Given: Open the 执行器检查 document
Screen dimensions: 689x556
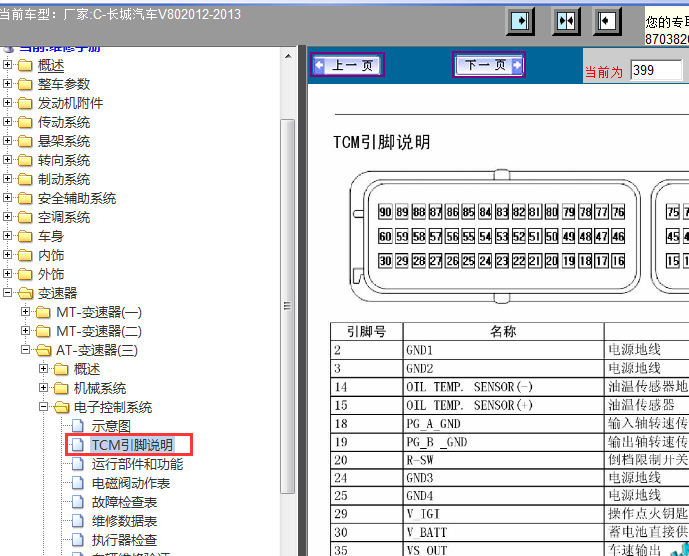Looking at the screenshot, I should pos(124,540).
